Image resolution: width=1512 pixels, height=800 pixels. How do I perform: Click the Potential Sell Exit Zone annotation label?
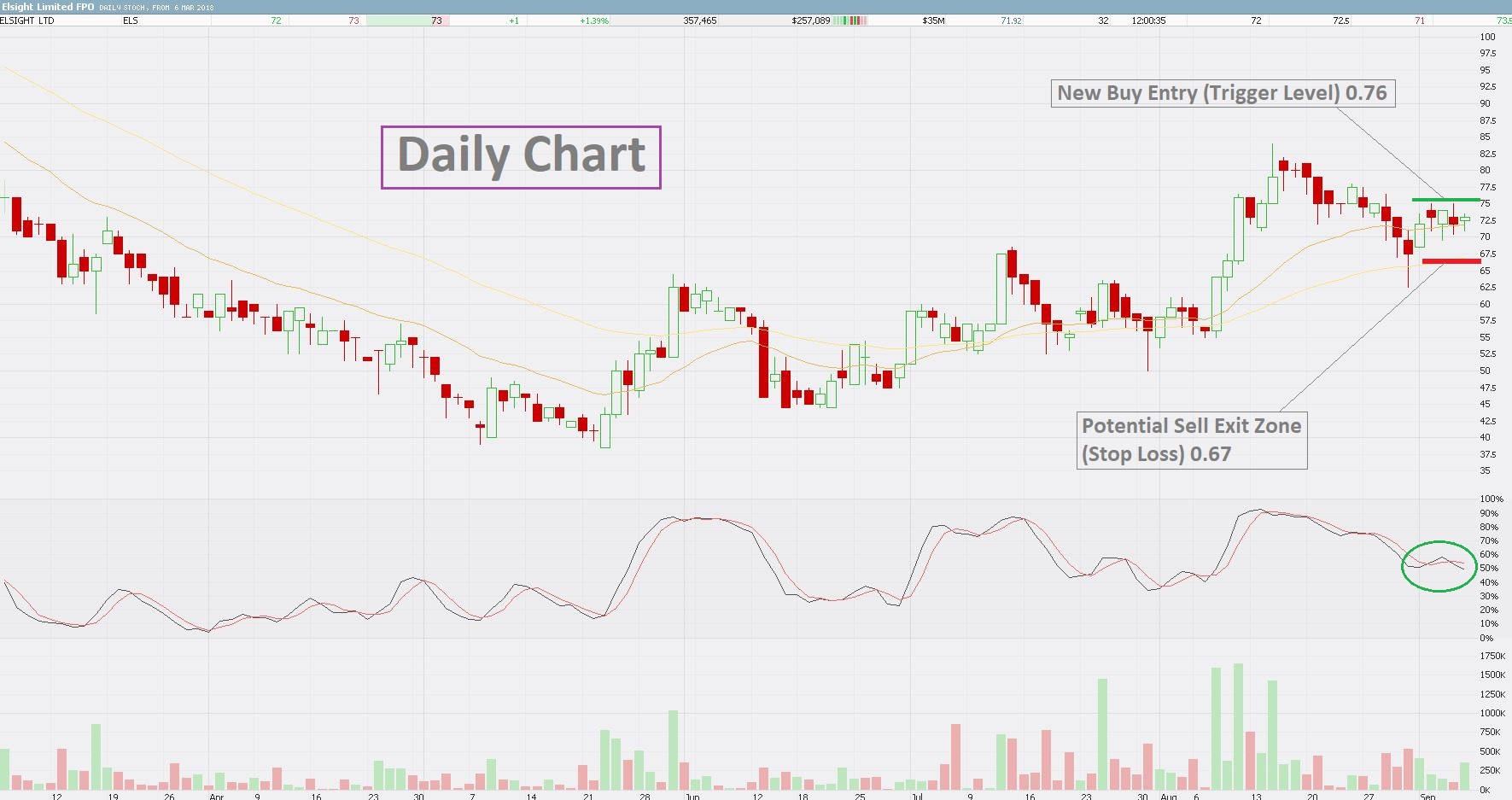[x=1192, y=440]
